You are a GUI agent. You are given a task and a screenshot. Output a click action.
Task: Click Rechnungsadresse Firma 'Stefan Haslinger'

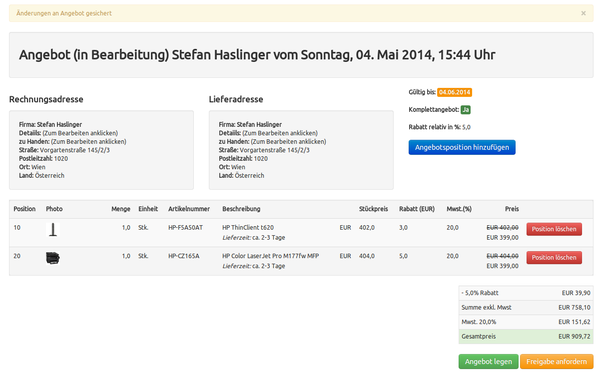tap(59, 124)
